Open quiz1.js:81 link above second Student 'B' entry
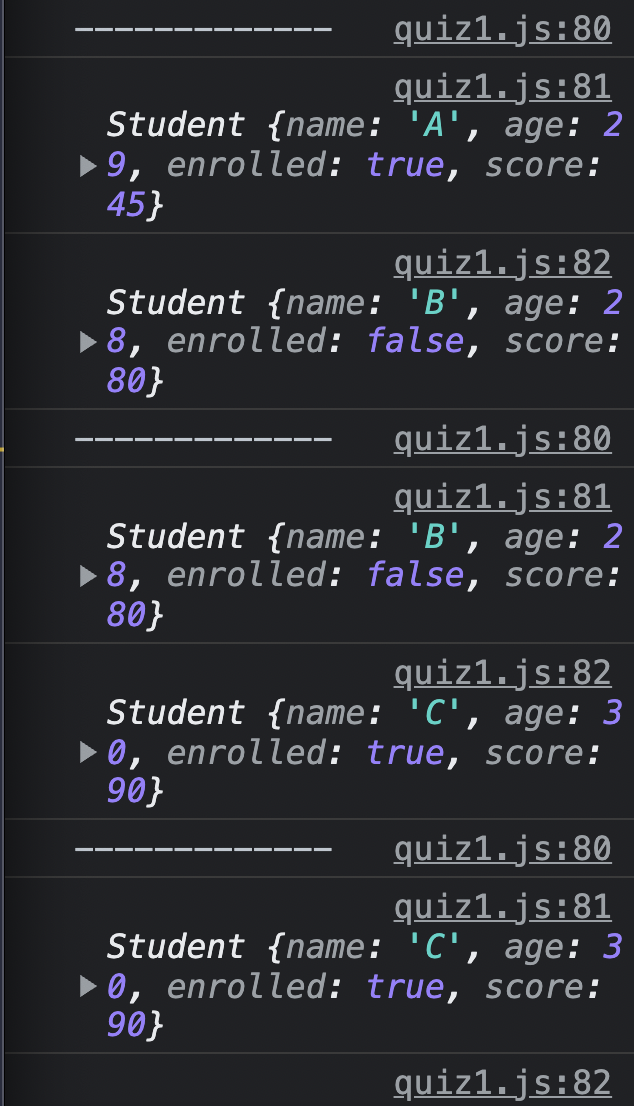The height and width of the screenshot is (1106, 634). click(x=502, y=499)
